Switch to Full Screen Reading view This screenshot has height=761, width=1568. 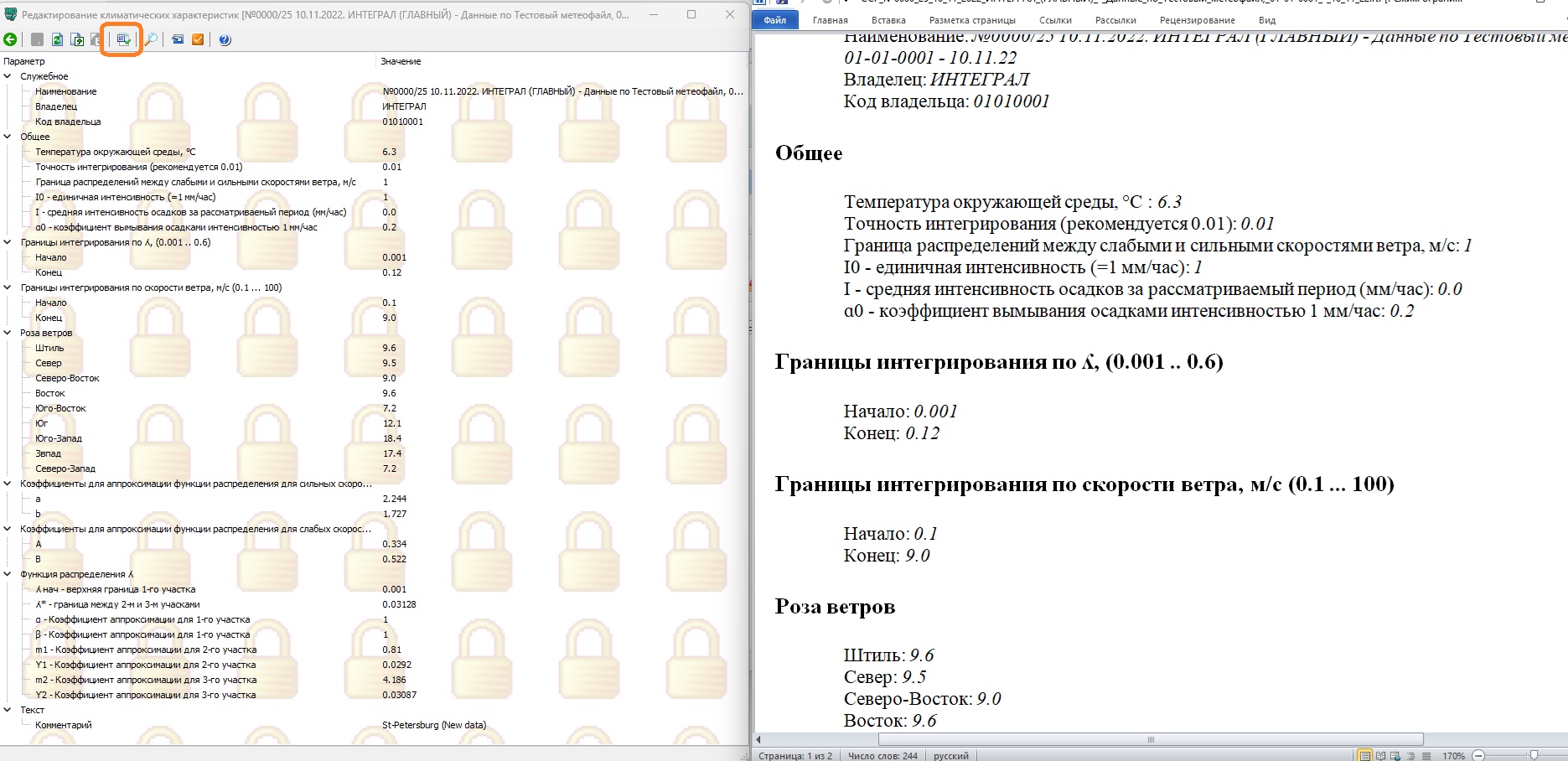[x=1381, y=756]
